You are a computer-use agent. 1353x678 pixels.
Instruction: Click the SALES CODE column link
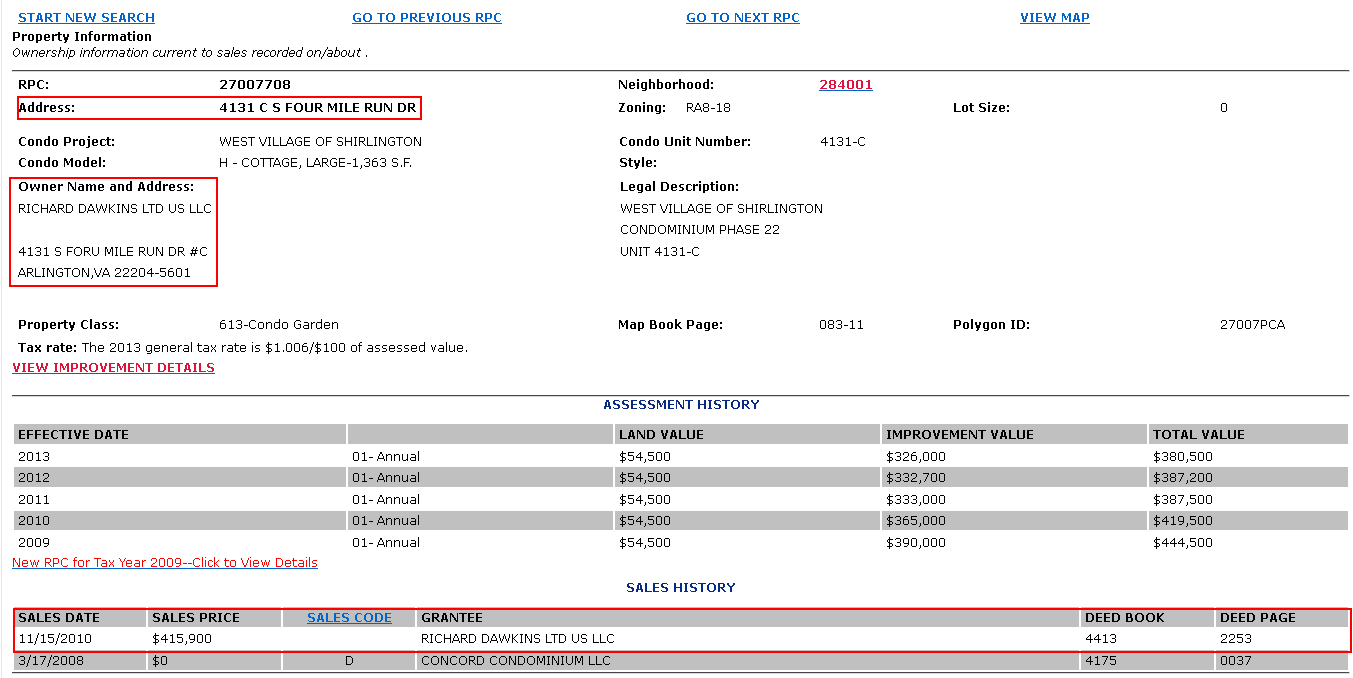point(349,618)
